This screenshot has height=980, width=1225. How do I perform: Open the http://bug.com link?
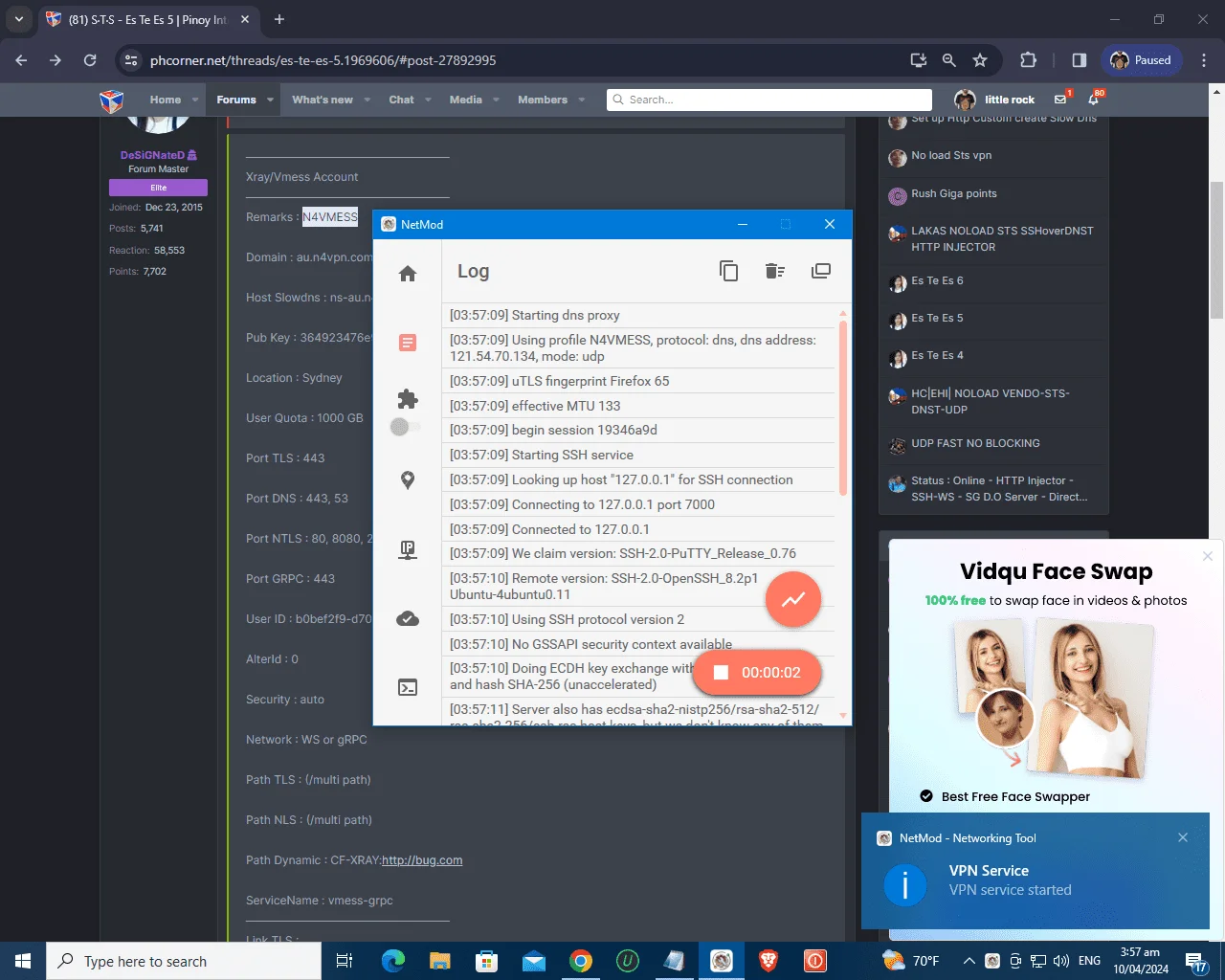(422, 860)
